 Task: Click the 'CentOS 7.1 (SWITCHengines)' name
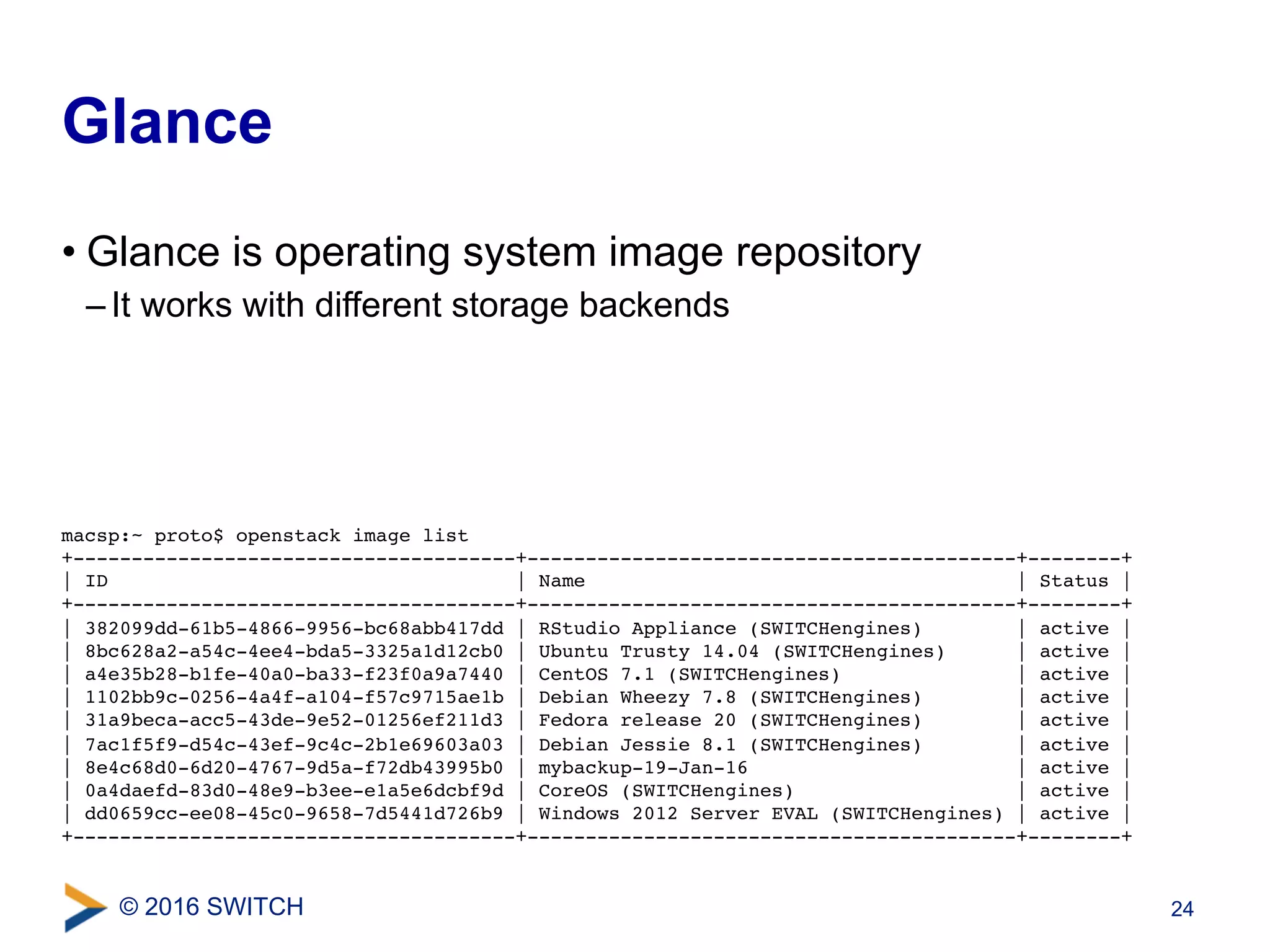click(x=689, y=675)
